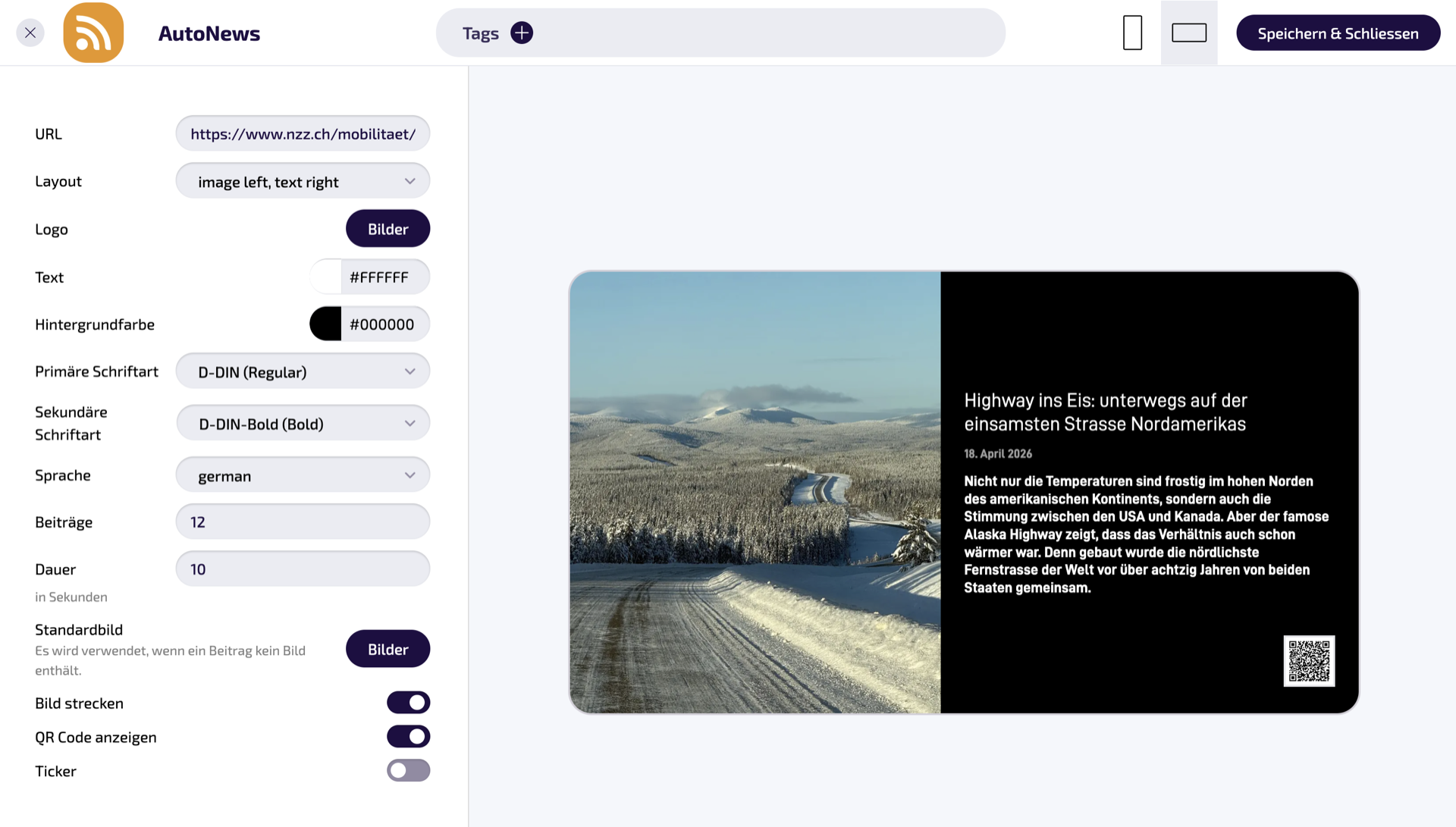This screenshot has height=827, width=1456.
Task: Click Speichern & Schliessen button
Action: 1338,33
